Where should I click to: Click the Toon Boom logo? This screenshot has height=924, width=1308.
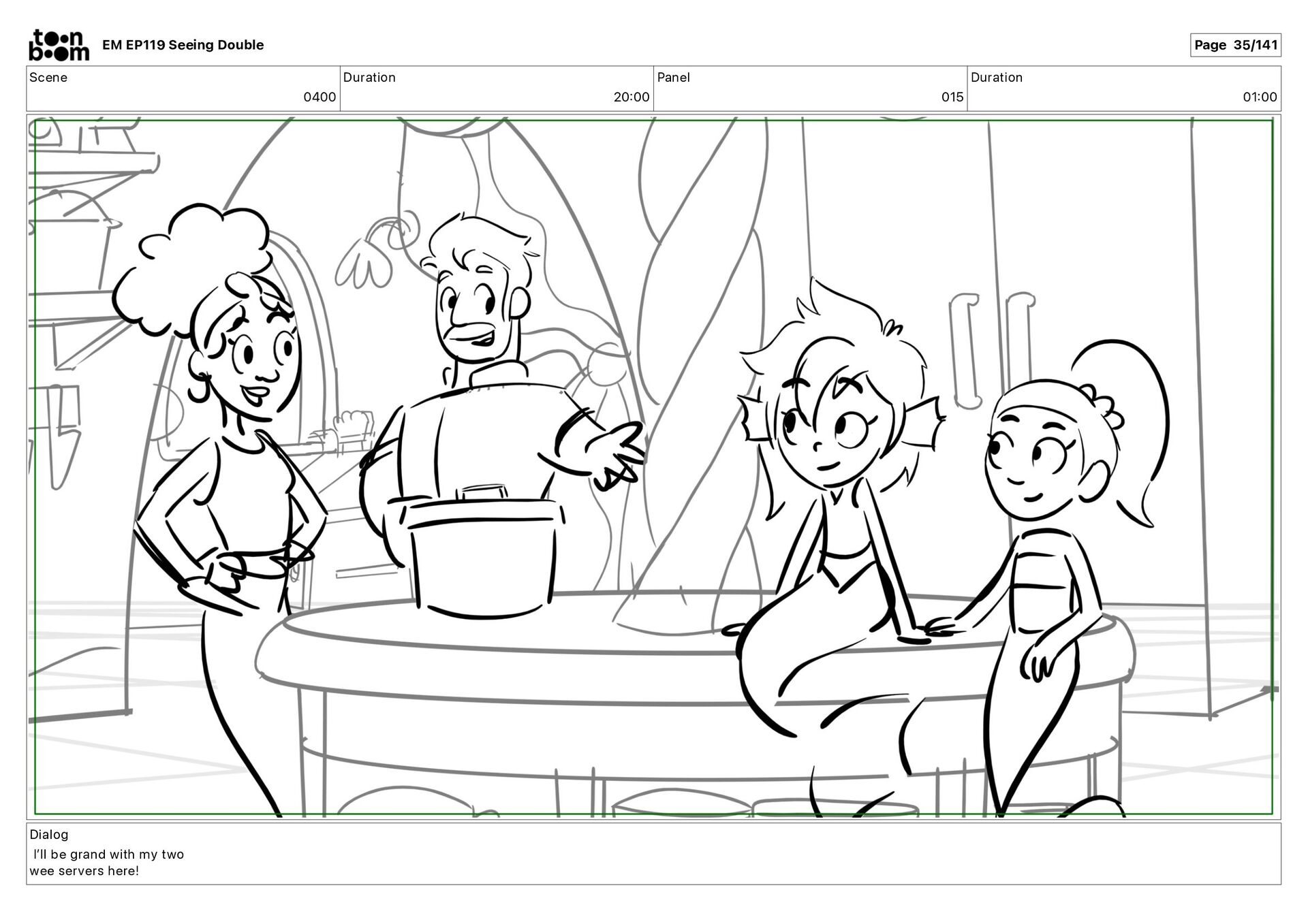coord(58,45)
